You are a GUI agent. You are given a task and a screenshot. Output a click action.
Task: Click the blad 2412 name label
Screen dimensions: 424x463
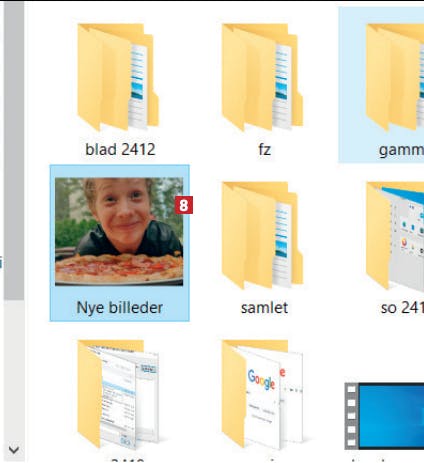point(120,149)
